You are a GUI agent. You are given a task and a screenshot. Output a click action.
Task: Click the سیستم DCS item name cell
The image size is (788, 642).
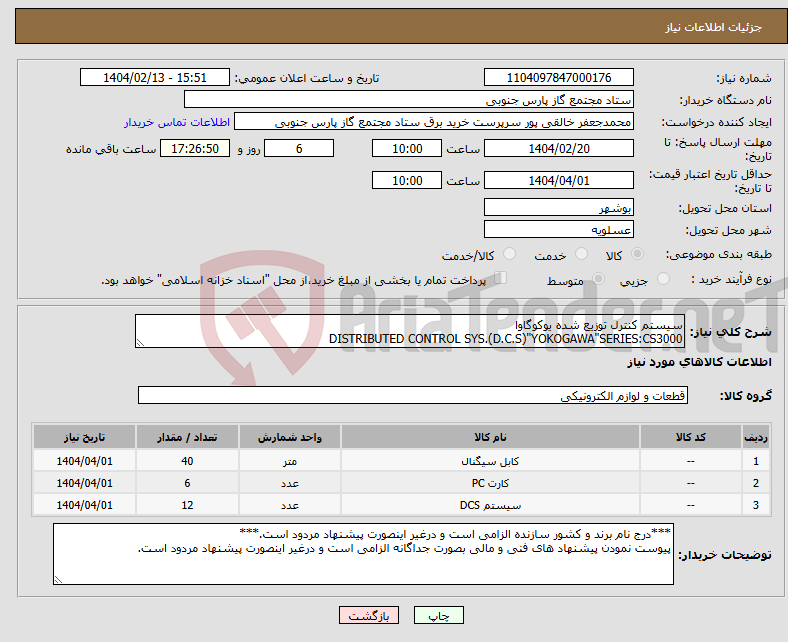point(490,505)
